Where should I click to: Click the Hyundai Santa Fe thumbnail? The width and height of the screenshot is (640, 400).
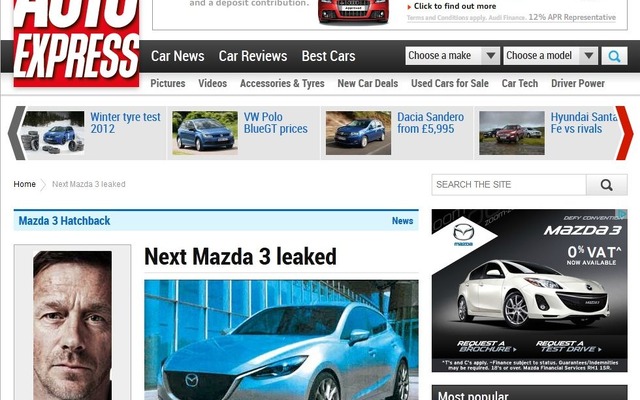tap(512, 133)
